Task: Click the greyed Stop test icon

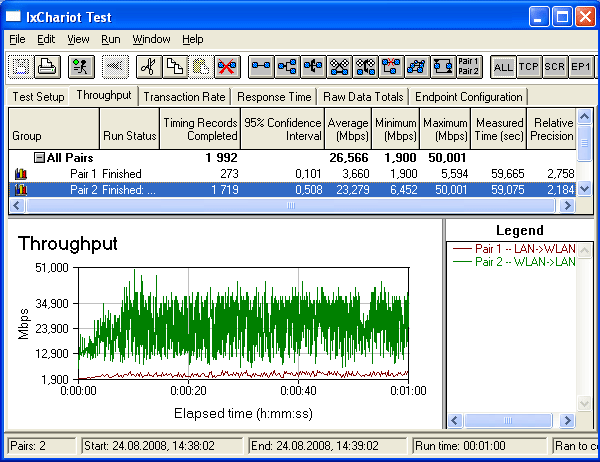Action: (115, 67)
